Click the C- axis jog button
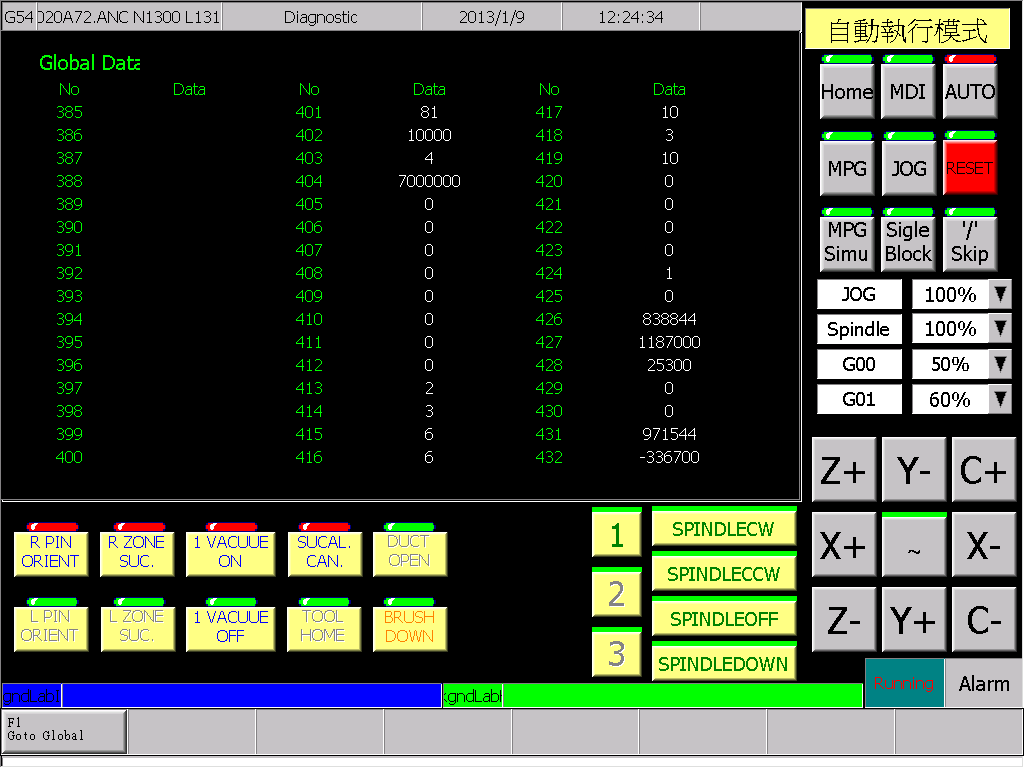Viewport: 1024px width, 768px height. pos(984,619)
